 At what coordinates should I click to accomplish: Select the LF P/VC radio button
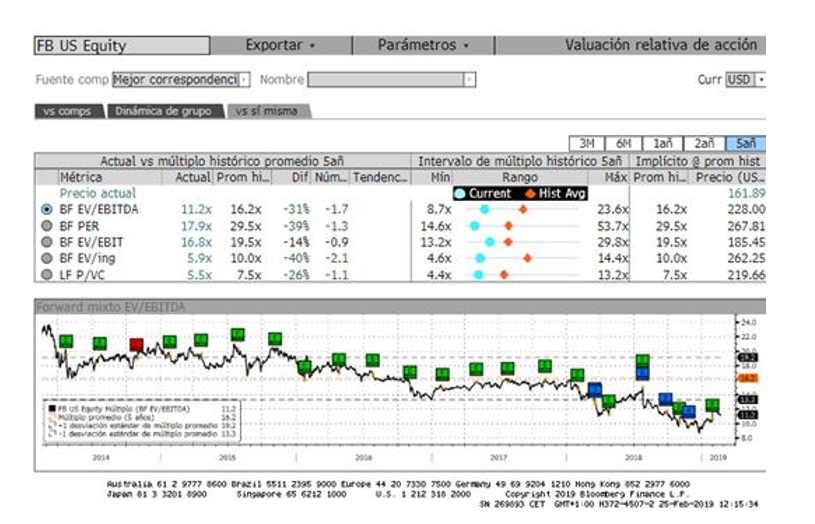[47, 274]
